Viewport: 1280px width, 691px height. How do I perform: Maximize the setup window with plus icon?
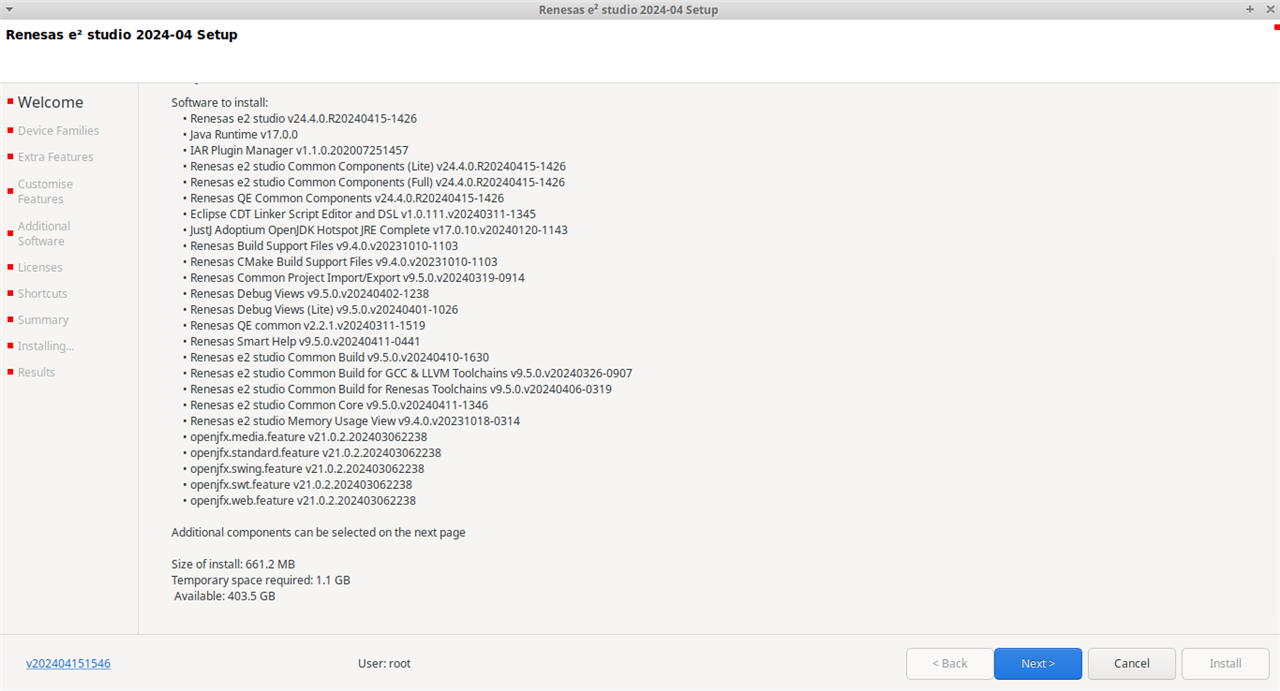point(1250,9)
